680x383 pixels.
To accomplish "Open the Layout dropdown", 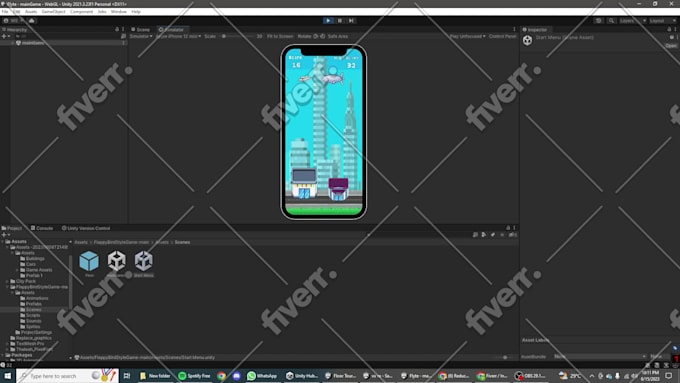I will pos(663,20).
